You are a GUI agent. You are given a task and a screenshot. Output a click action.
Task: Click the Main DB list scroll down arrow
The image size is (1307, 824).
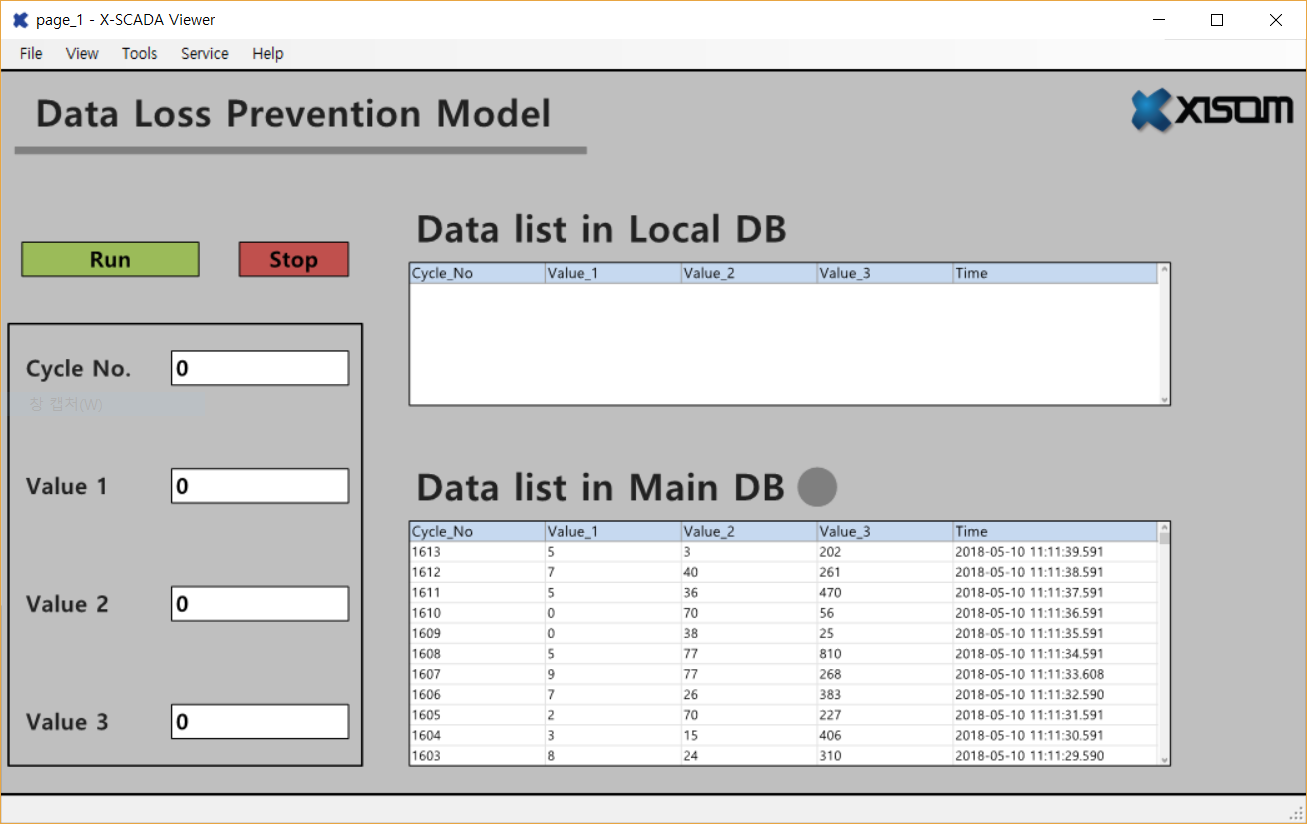pos(1164,759)
